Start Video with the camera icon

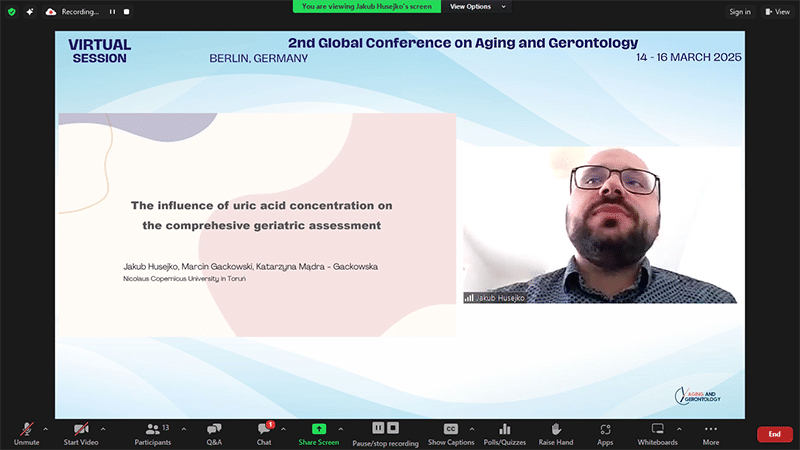pos(81,430)
